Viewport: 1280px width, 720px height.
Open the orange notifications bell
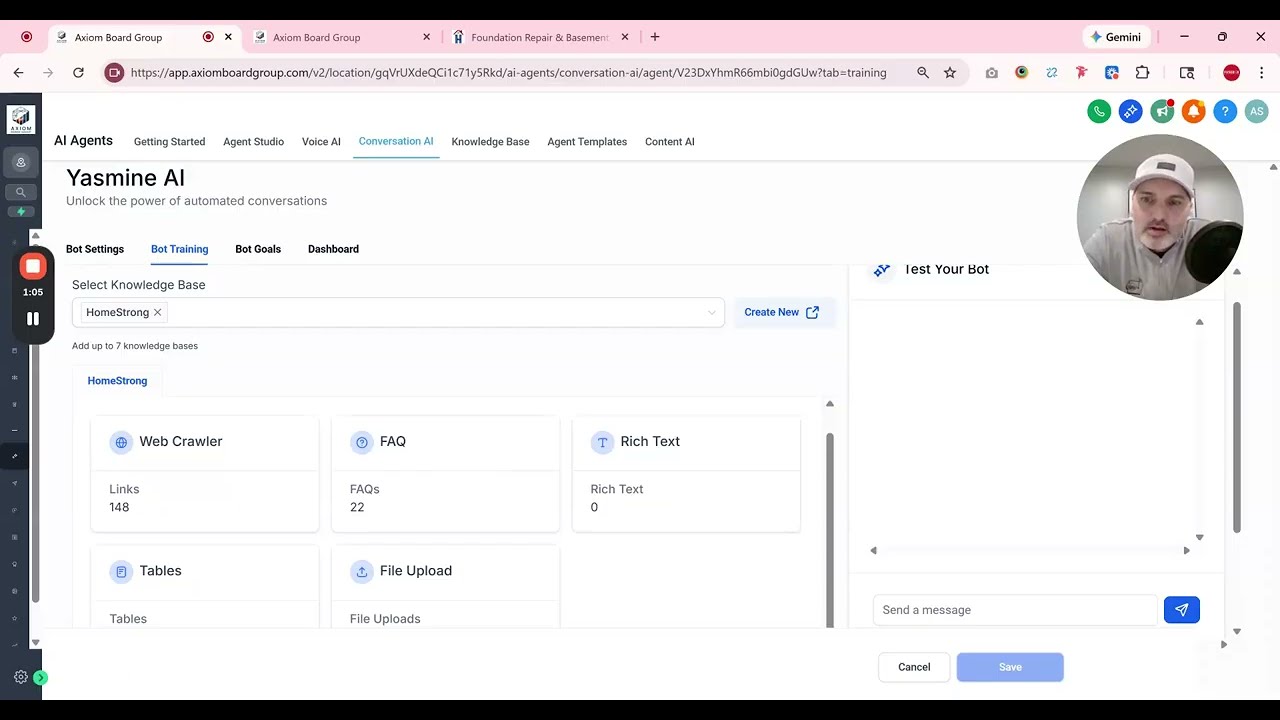pos(1193,112)
